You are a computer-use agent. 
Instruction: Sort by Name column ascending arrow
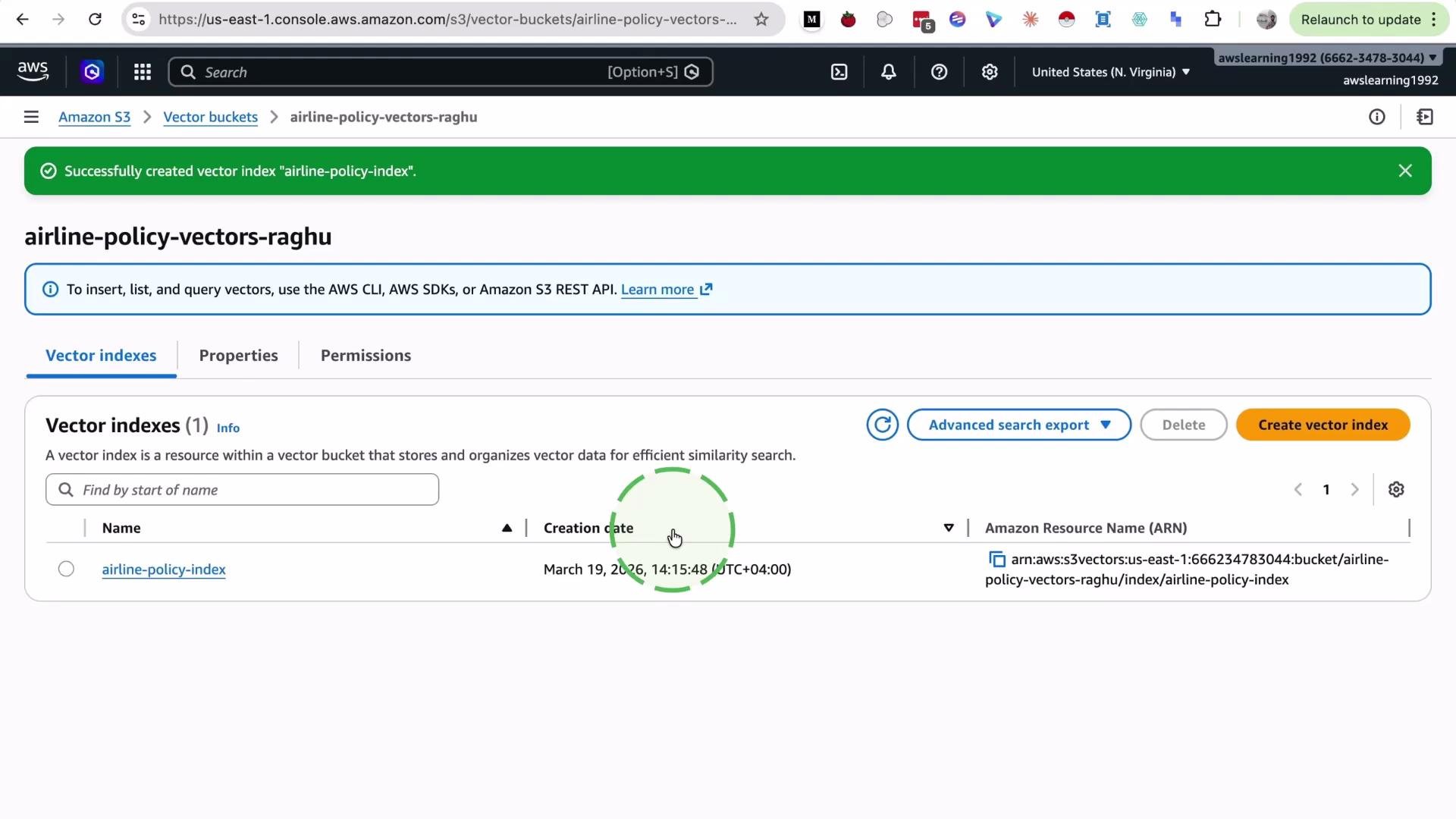[507, 529]
